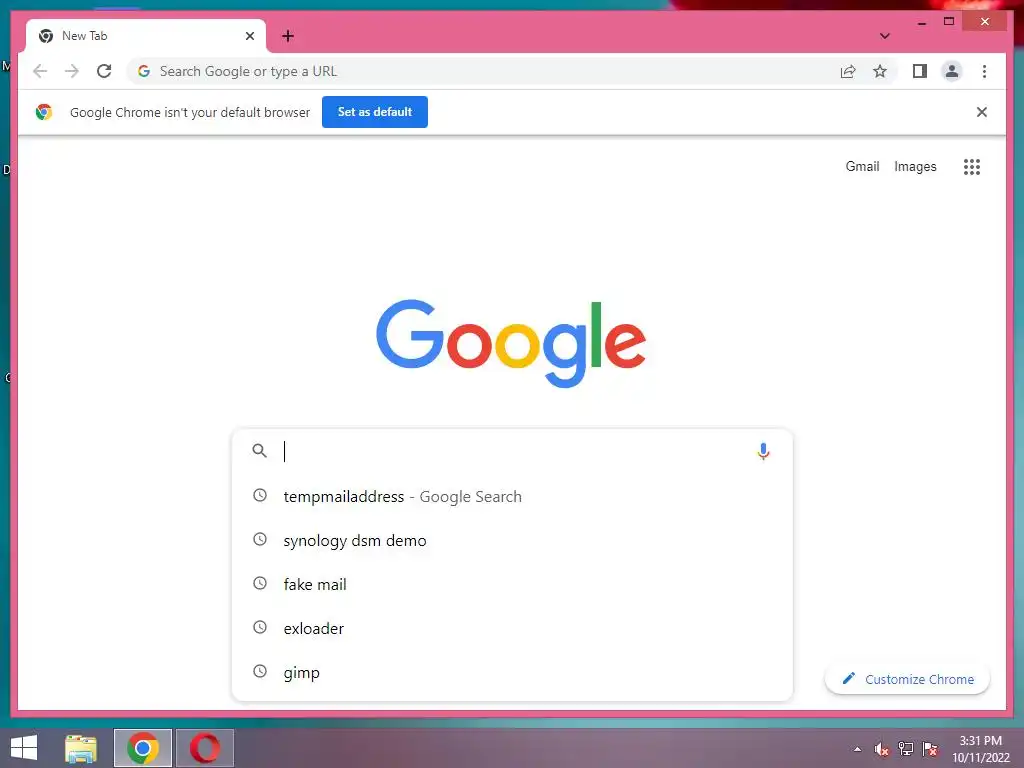This screenshot has height=768, width=1024.
Task: Click the muted volume tray icon
Action: [x=881, y=749]
